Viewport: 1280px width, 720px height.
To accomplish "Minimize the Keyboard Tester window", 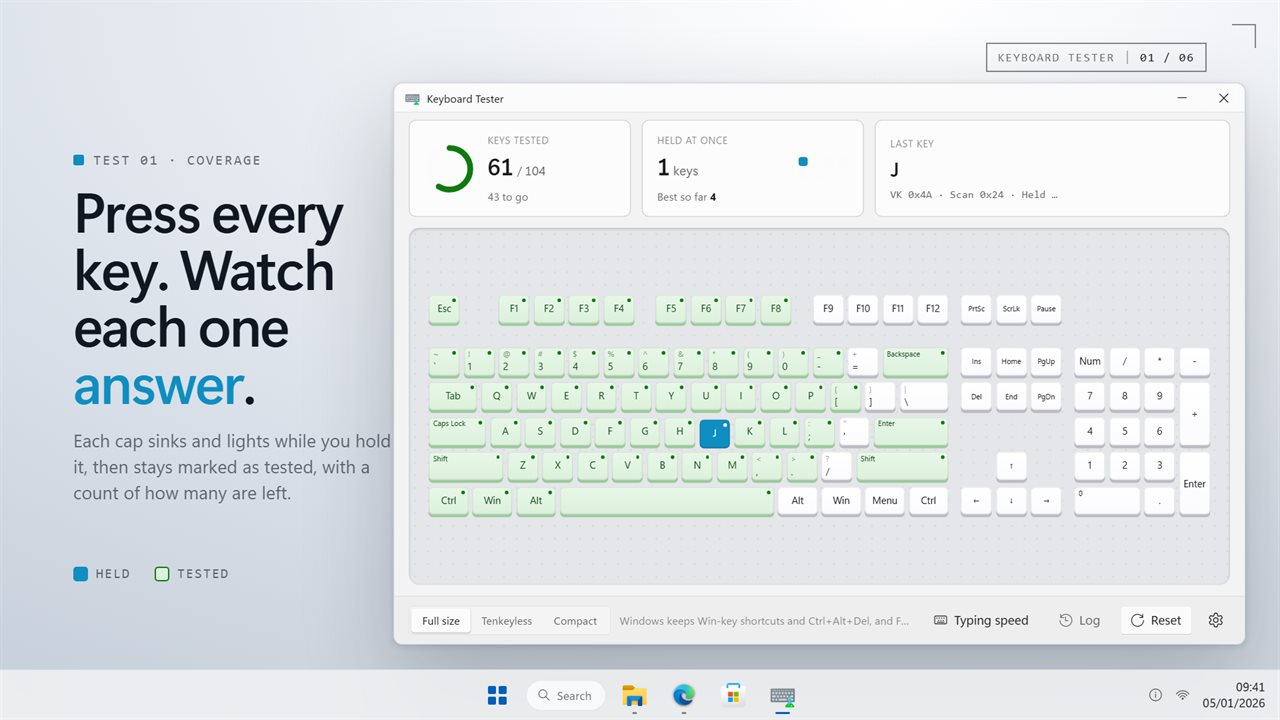I will (1182, 98).
